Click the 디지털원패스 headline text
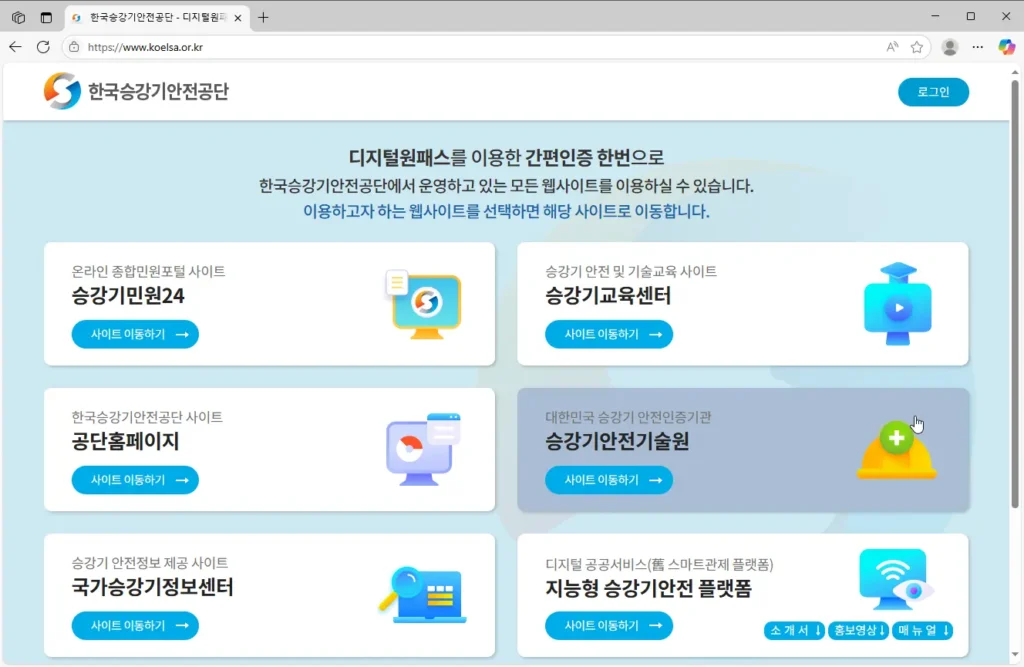The height and width of the screenshot is (667, 1024). [x=399, y=157]
